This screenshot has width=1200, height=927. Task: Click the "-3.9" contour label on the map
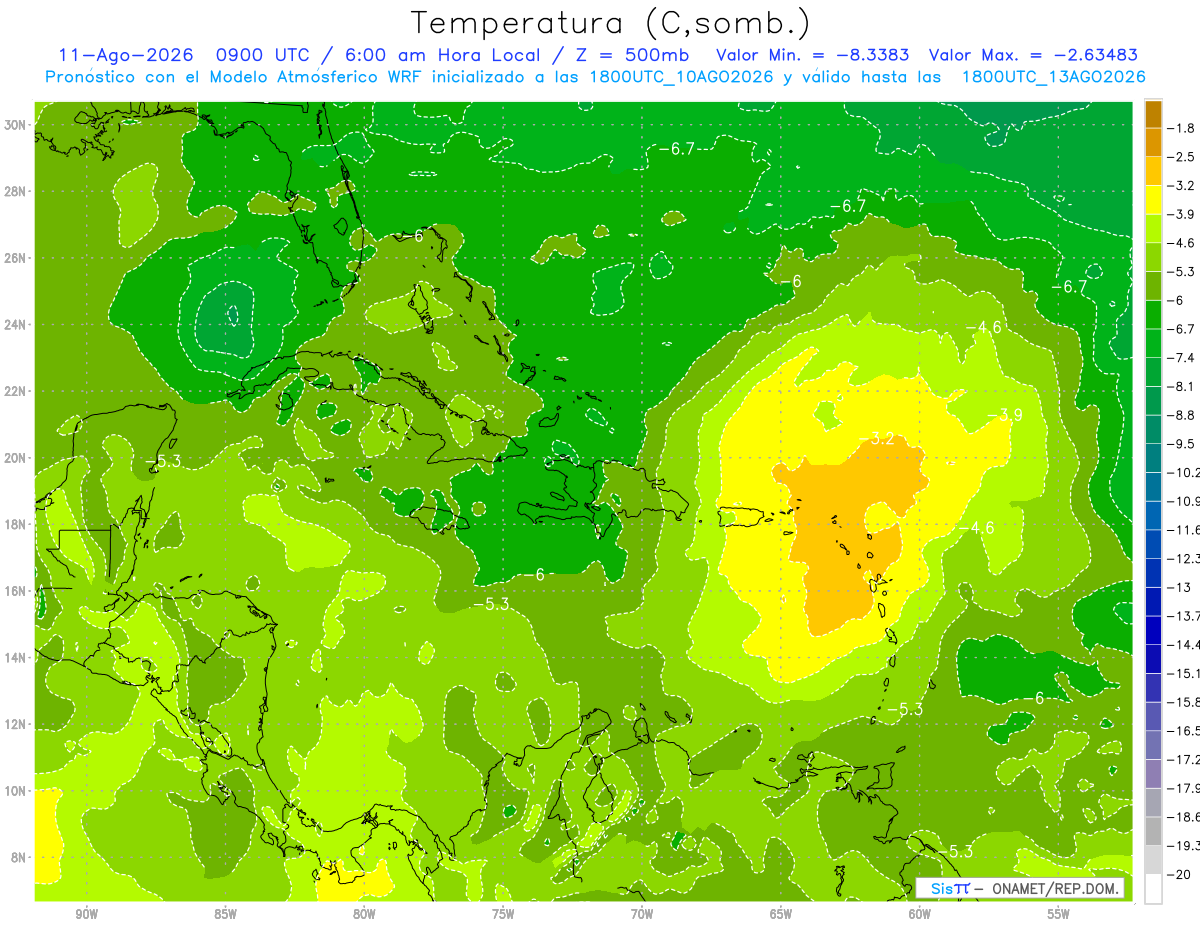click(x=1005, y=415)
